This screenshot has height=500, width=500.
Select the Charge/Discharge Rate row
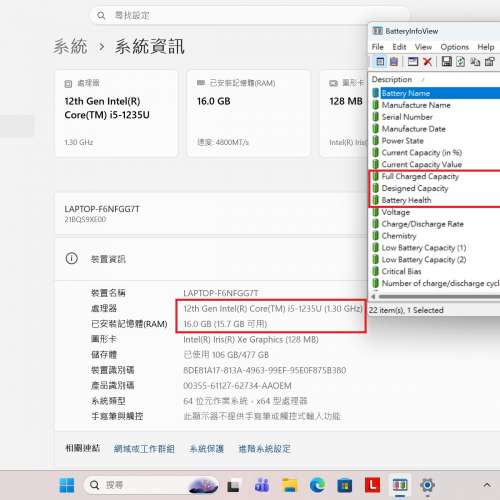pos(436,224)
